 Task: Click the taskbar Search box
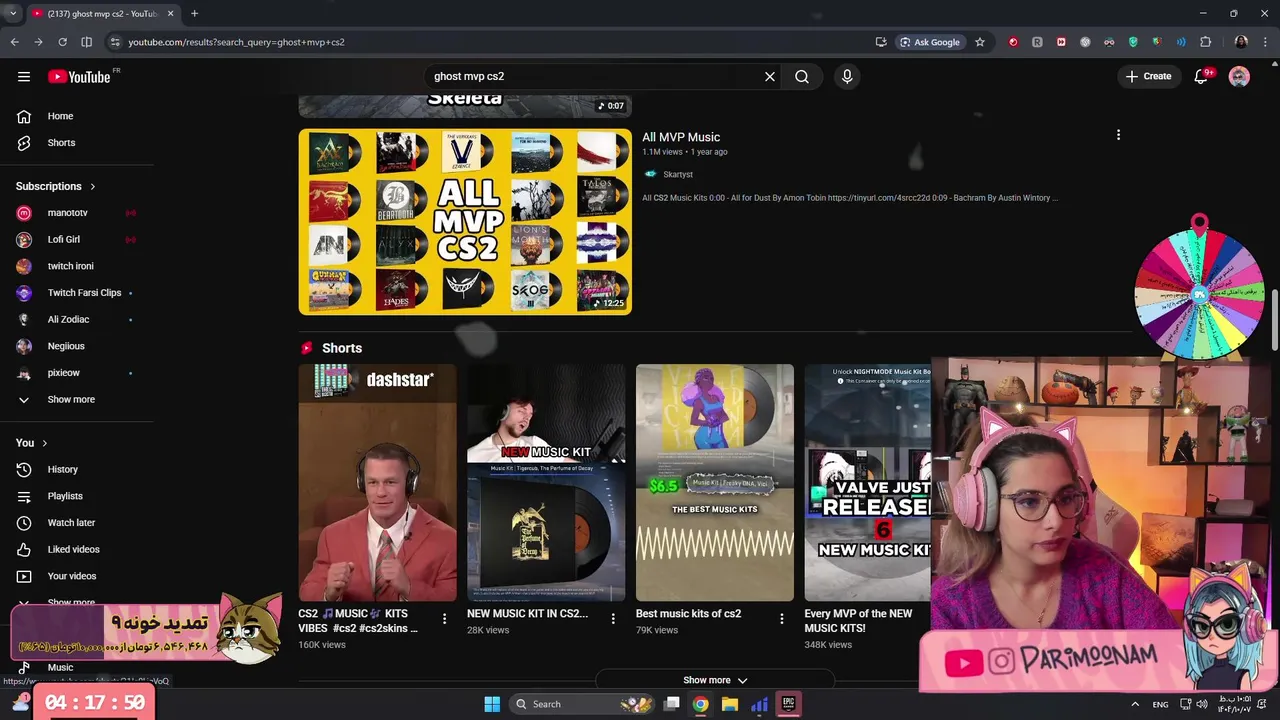tap(583, 704)
